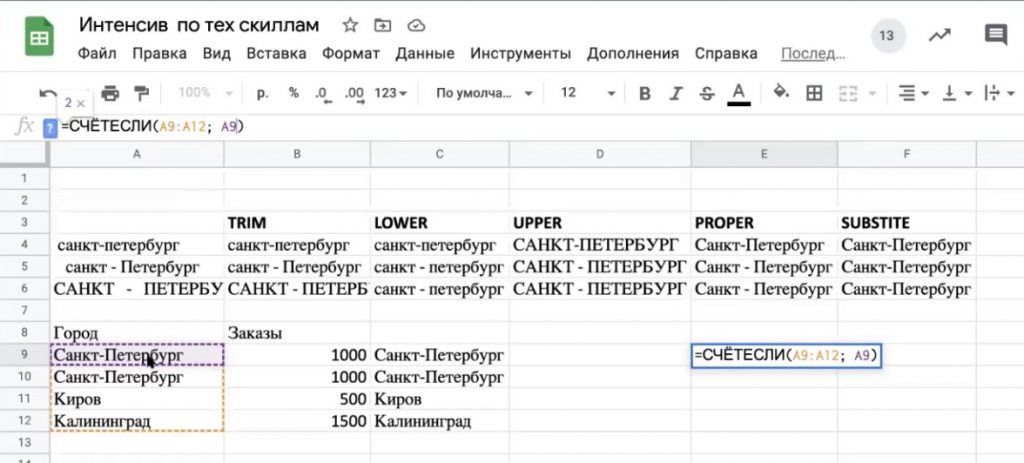Viewport: 1024px width, 463px height.
Task: Click the editing cell with СЧЁТЕСЛИ formula
Action: coord(786,356)
